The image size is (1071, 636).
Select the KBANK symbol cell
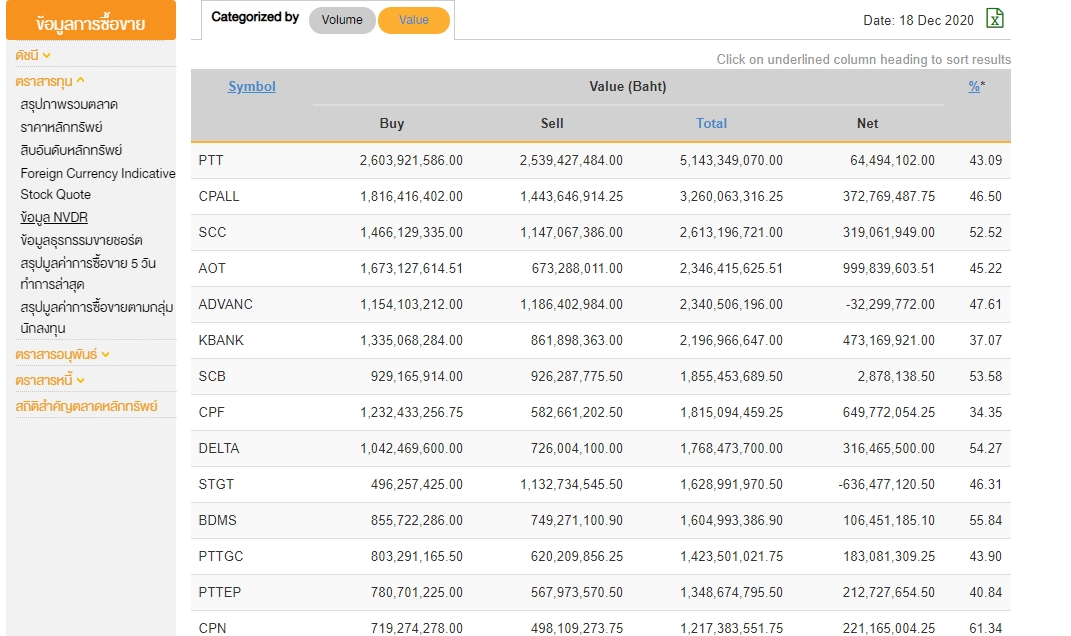(221, 340)
